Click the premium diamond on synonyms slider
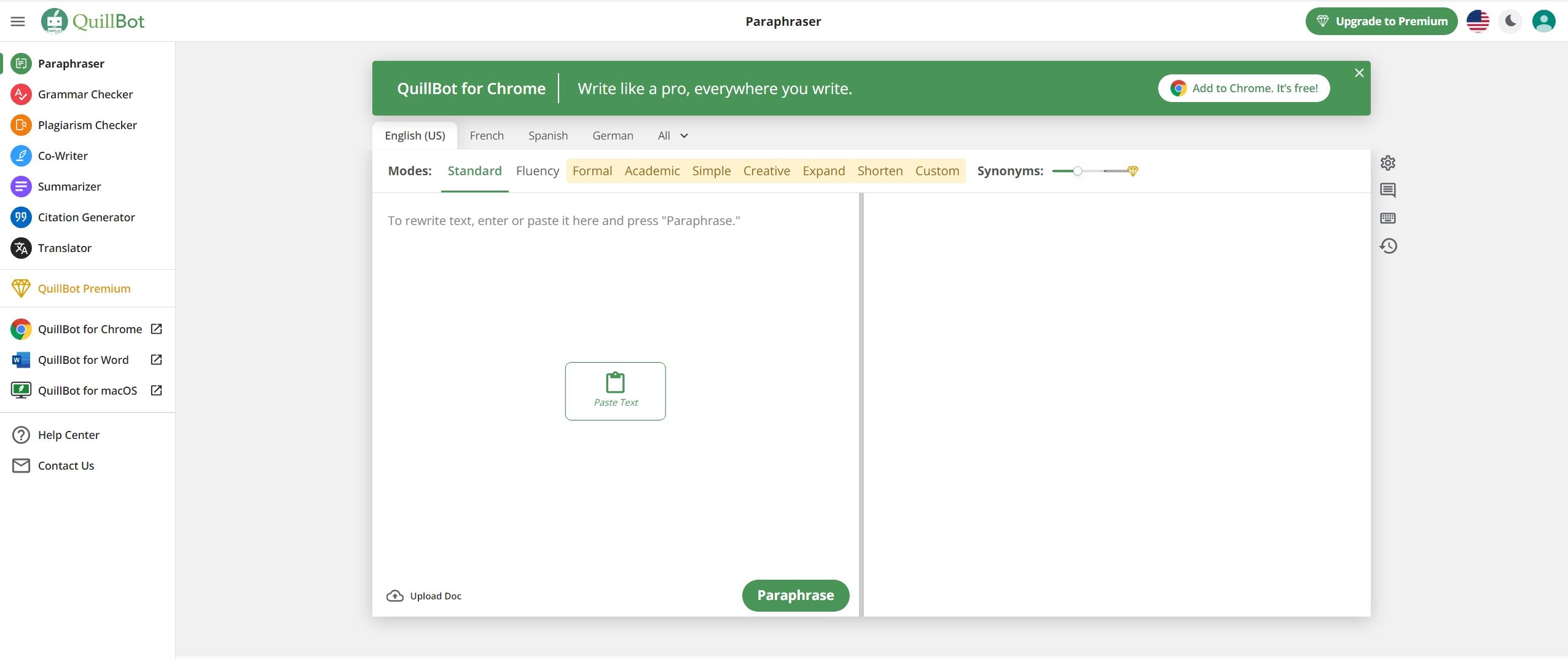1568x659 pixels. coord(1133,171)
